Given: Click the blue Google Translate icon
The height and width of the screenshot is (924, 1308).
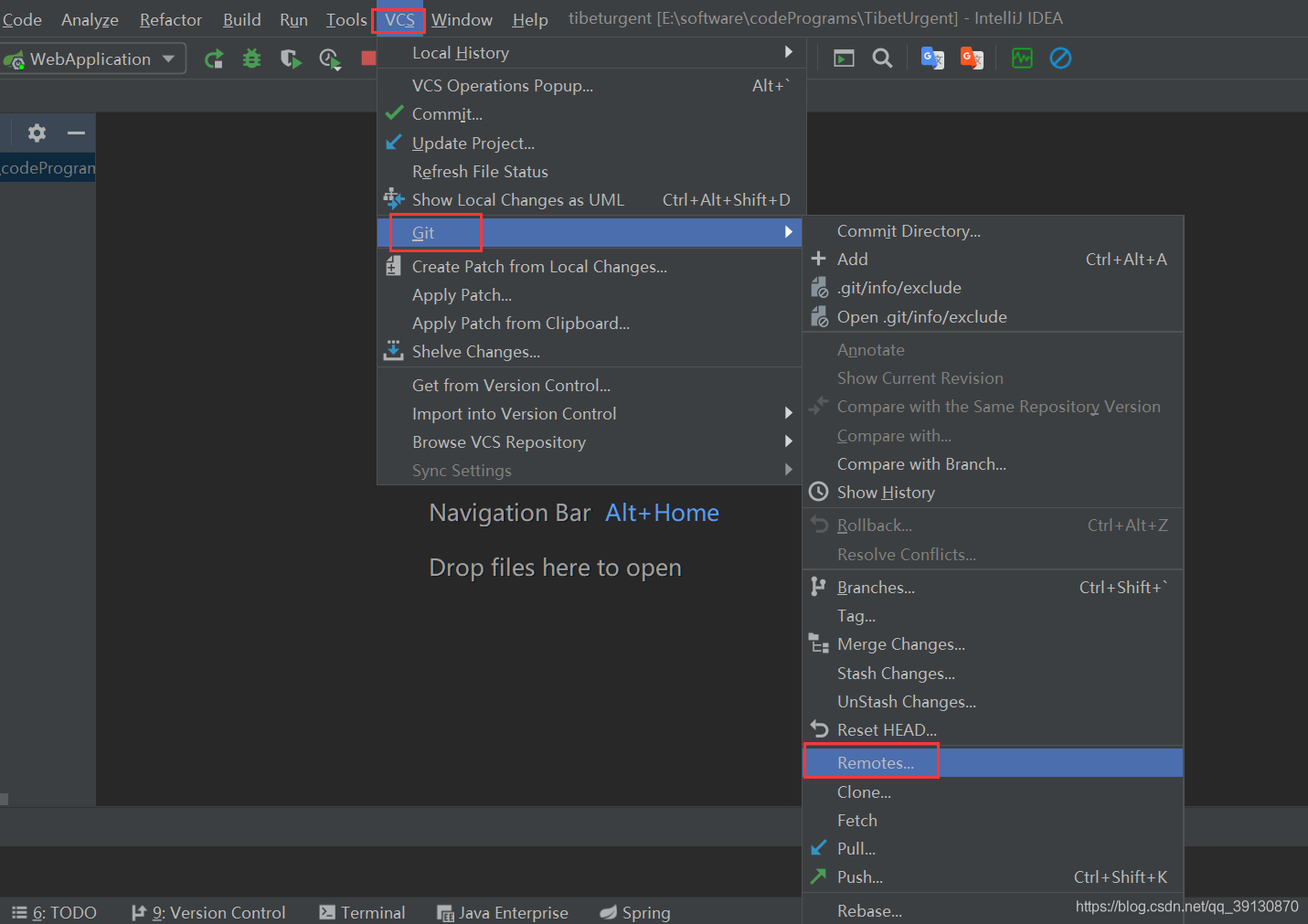Looking at the screenshot, I should coord(932,58).
